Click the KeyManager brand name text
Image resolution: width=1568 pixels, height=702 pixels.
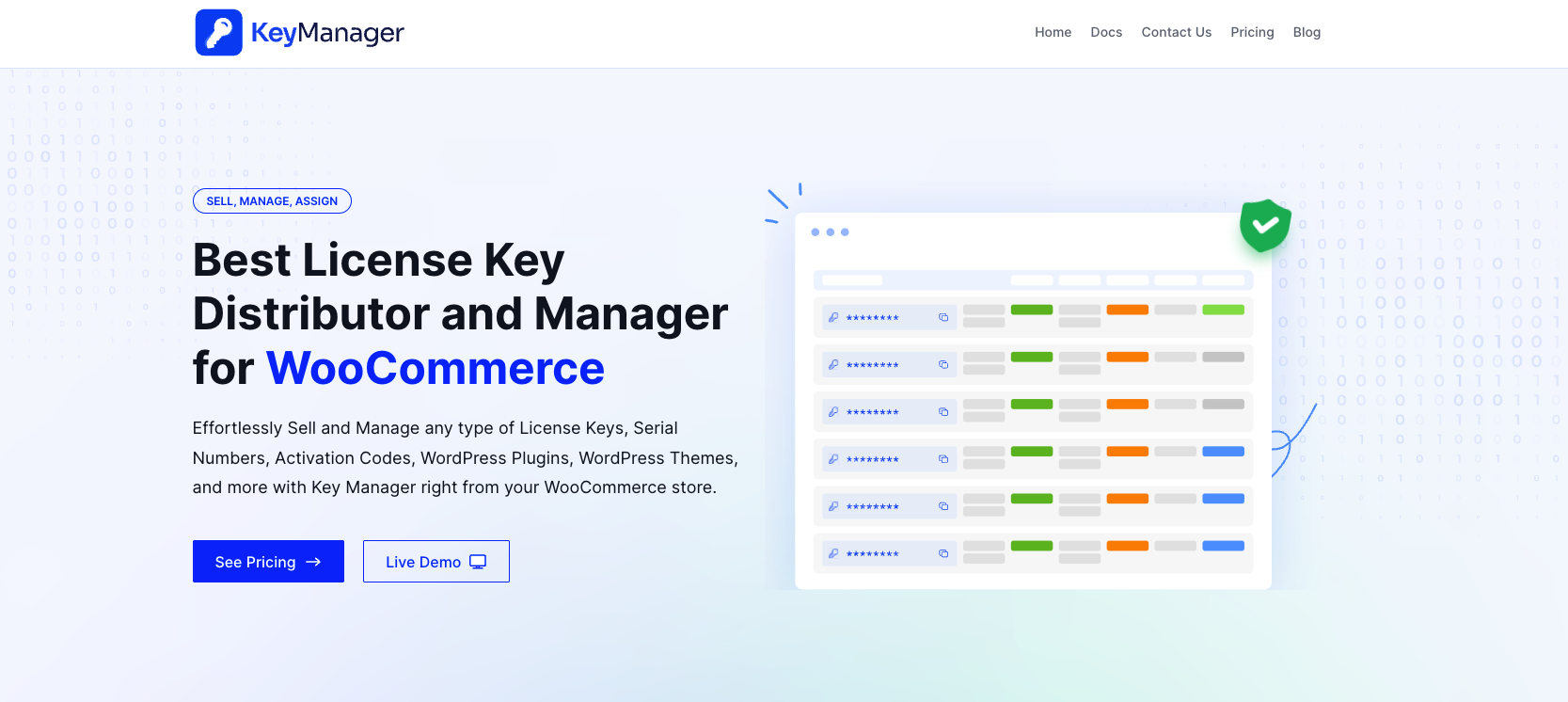[327, 33]
